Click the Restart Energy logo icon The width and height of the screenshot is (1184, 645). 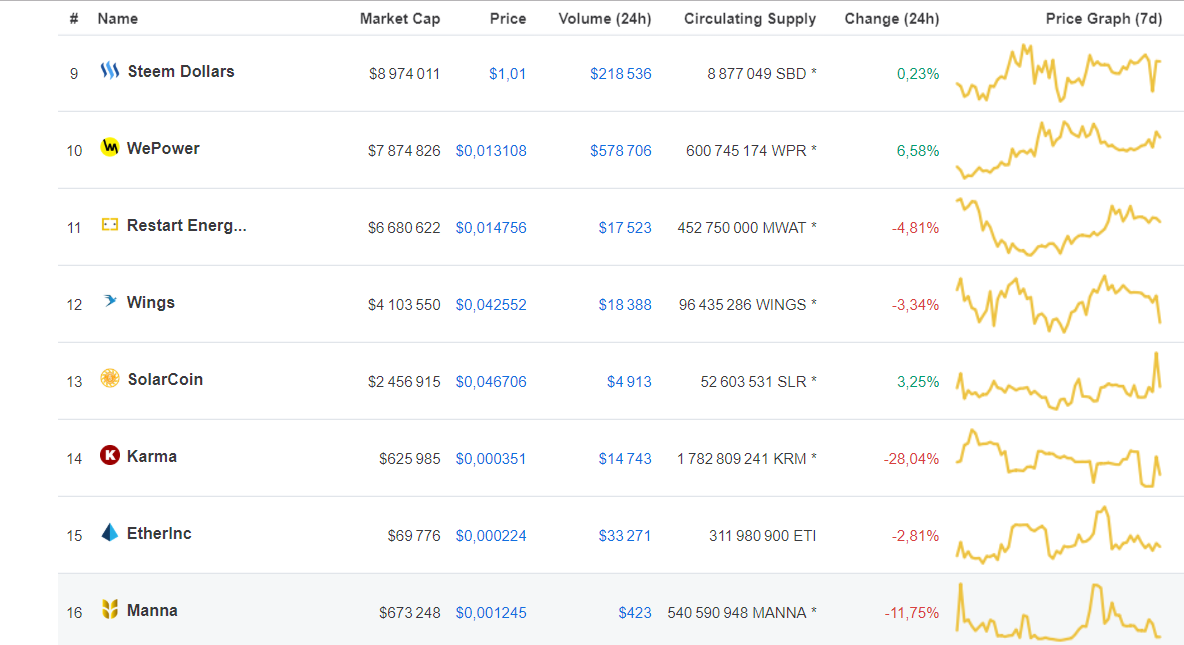coord(109,224)
